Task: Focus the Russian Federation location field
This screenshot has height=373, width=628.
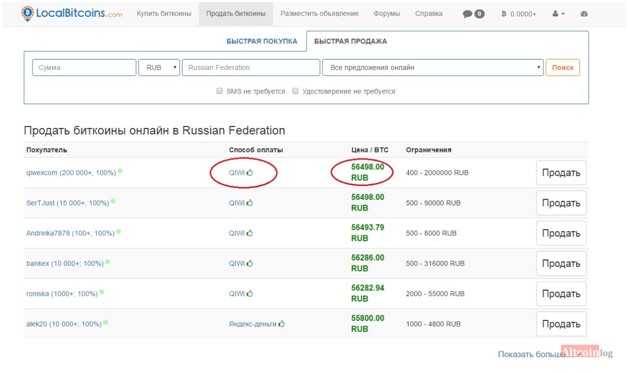Action: (x=251, y=67)
